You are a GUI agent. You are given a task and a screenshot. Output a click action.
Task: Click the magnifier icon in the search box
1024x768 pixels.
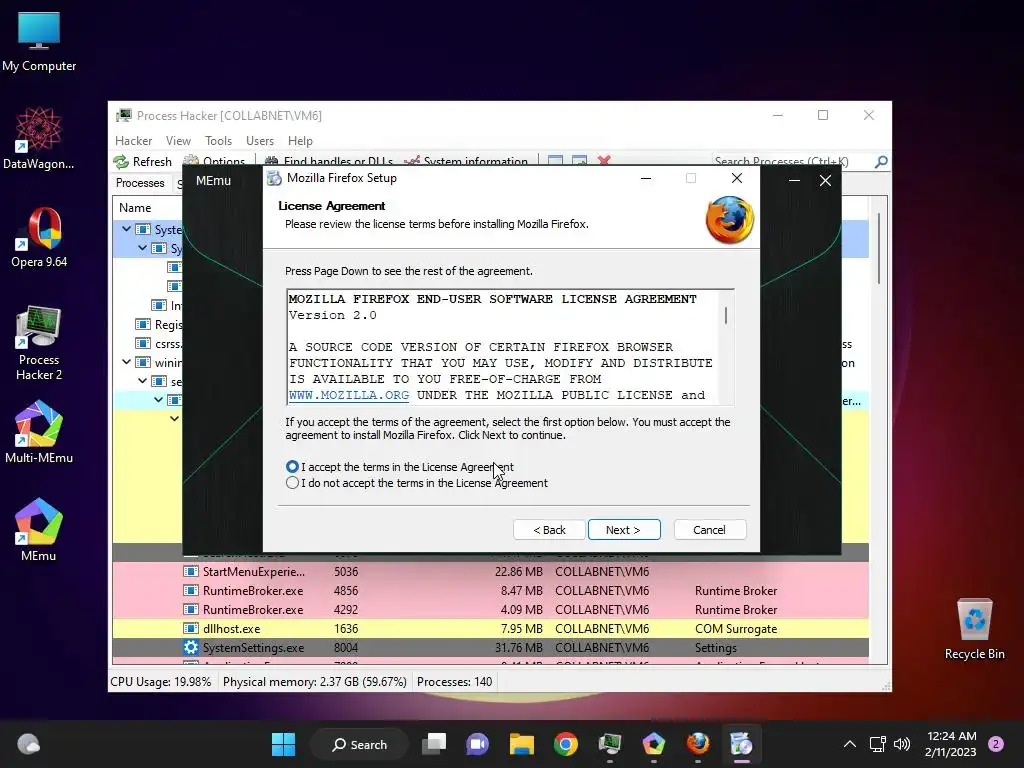[x=881, y=161]
